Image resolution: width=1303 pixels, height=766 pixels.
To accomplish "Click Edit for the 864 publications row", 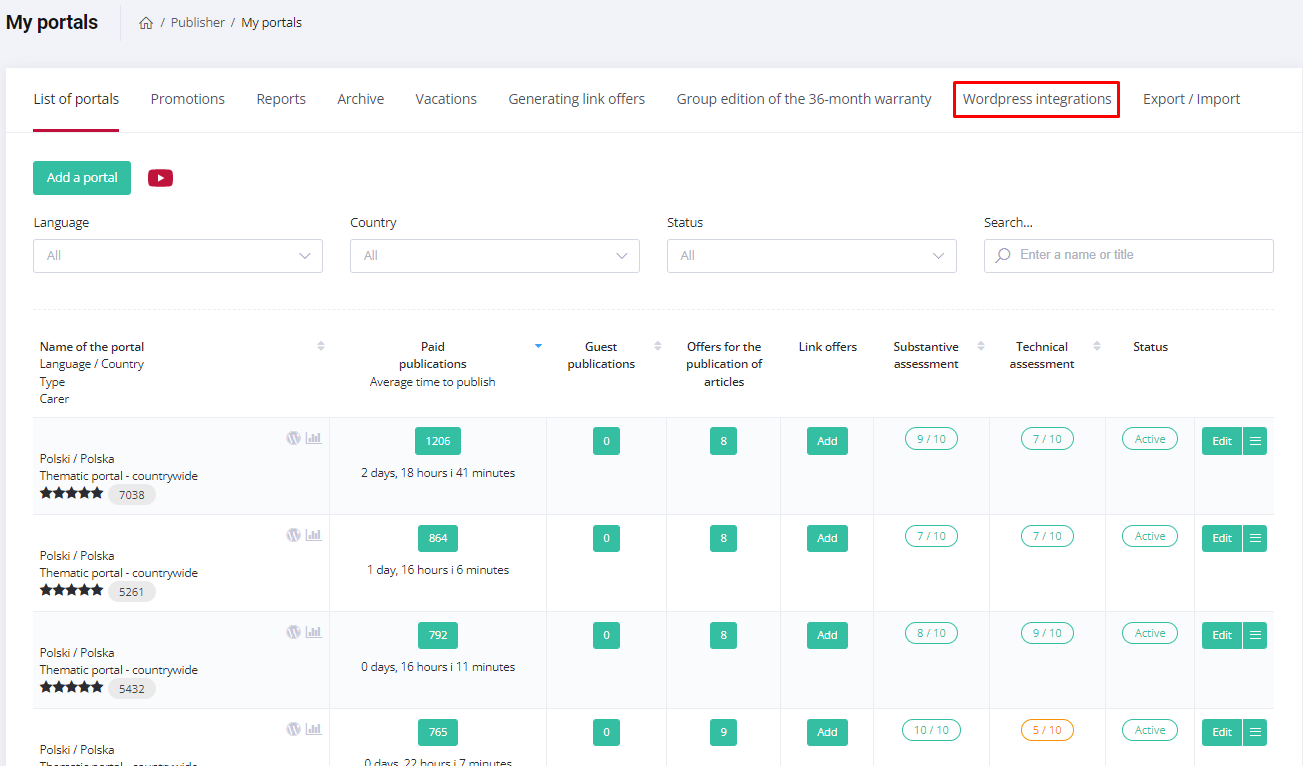I will [x=1222, y=538].
